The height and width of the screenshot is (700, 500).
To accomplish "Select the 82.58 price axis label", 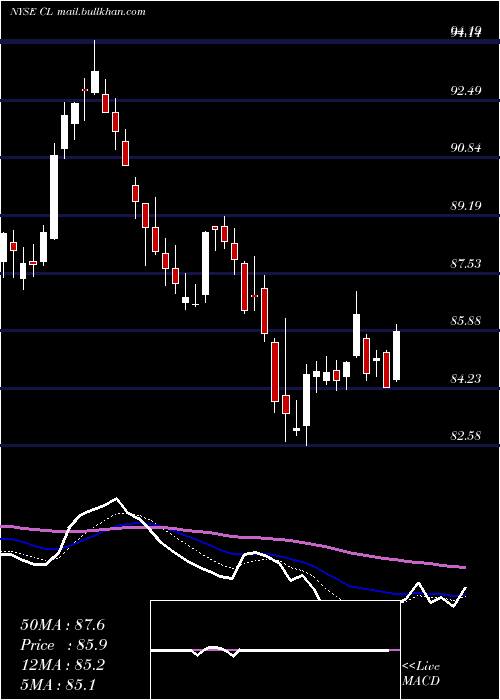I will [466, 435].
